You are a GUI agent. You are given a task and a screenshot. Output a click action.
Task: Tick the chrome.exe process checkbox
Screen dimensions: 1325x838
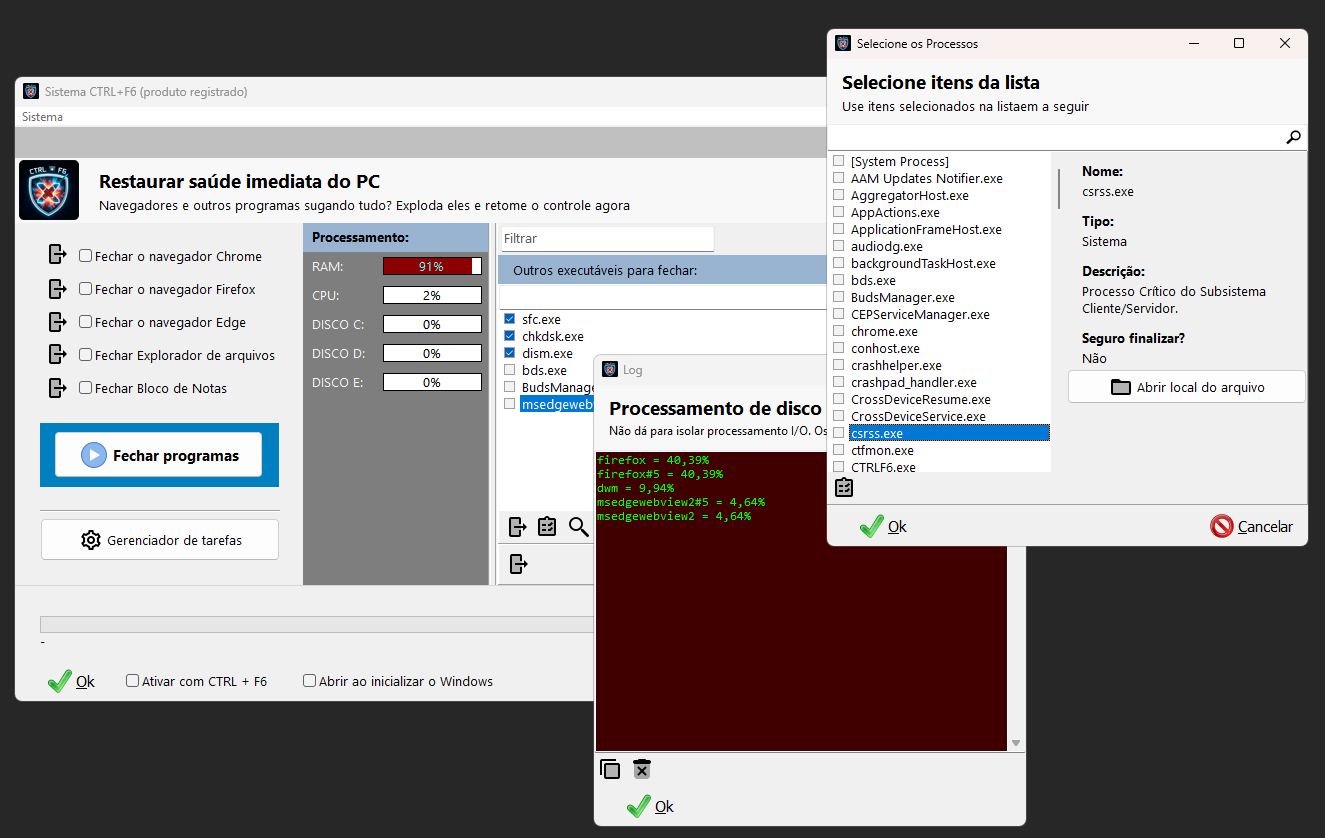pyautogui.click(x=839, y=331)
